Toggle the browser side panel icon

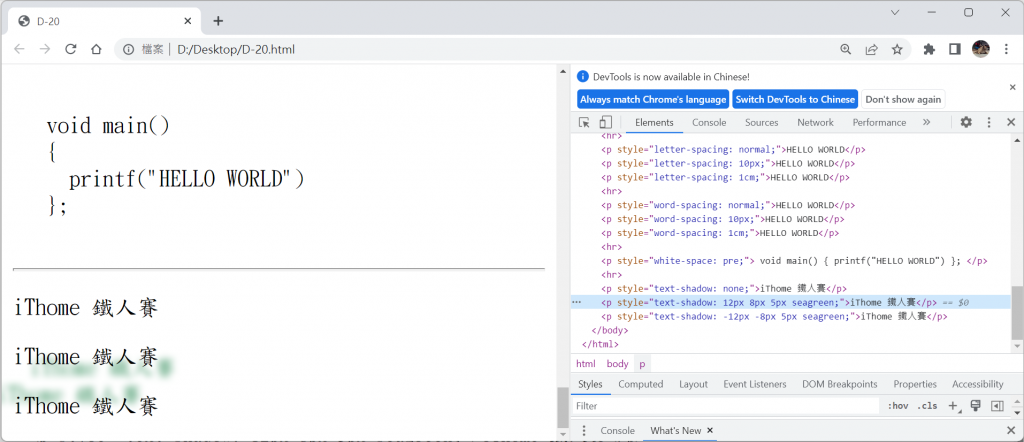point(955,49)
